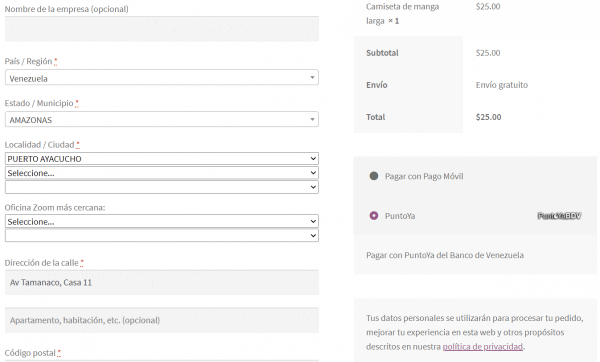Click the Total $25.00 amount
The width and height of the screenshot is (600, 362).
[x=488, y=117]
